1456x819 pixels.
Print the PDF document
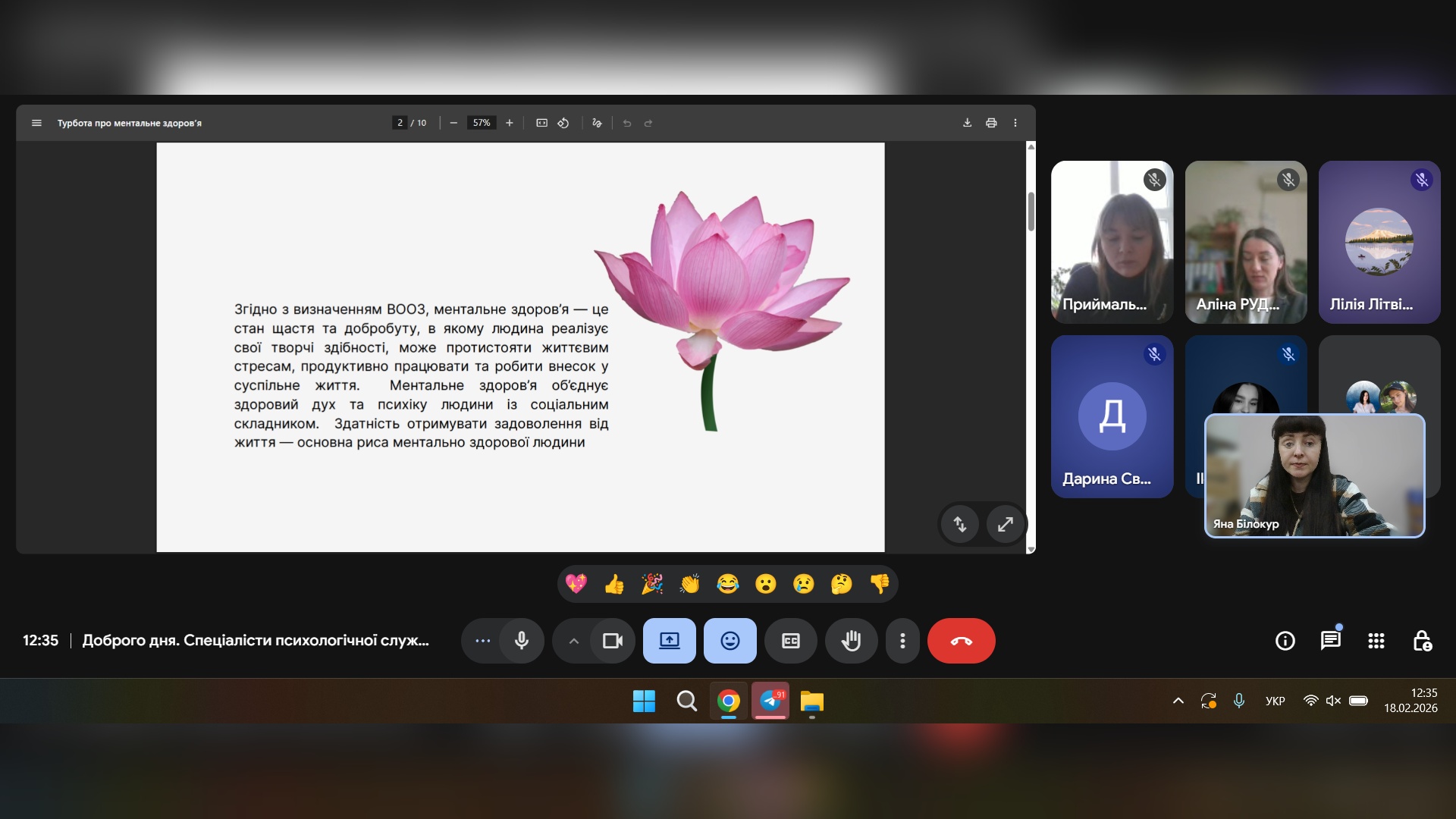pos(991,123)
